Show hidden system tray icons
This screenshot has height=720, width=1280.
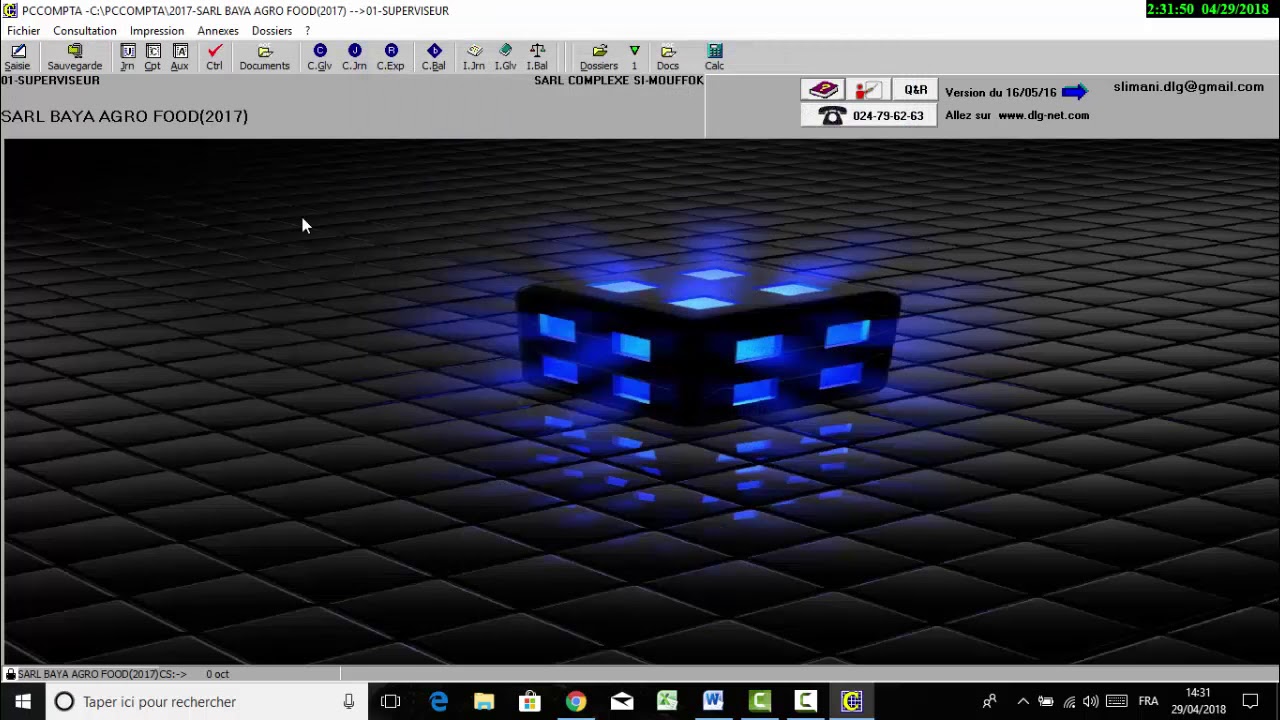coord(1023,702)
